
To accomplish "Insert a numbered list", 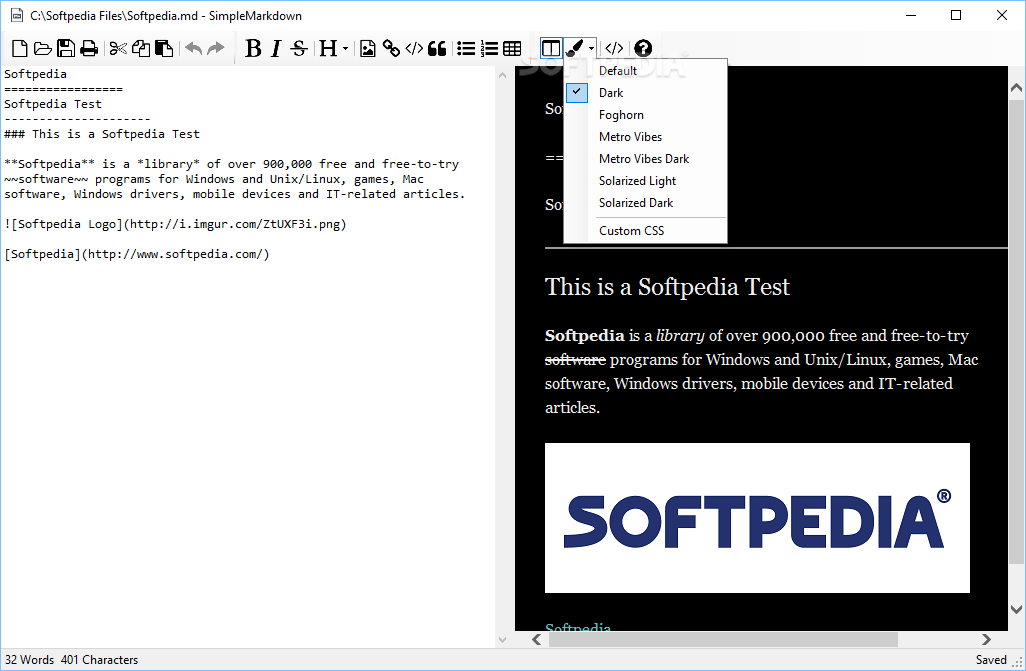I will click(x=489, y=48).
